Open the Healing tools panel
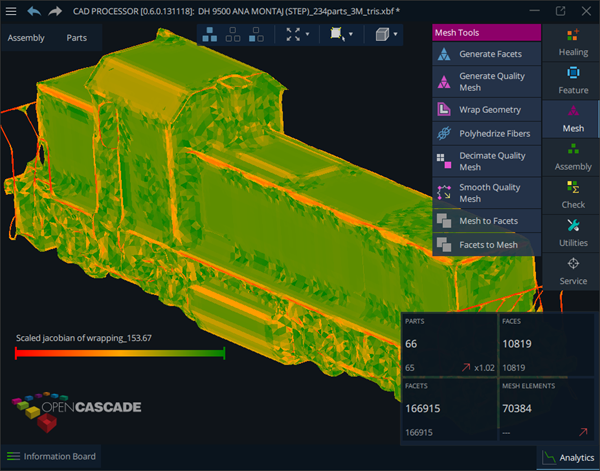This screenshot has width=600, height=471. click(573, 42)
